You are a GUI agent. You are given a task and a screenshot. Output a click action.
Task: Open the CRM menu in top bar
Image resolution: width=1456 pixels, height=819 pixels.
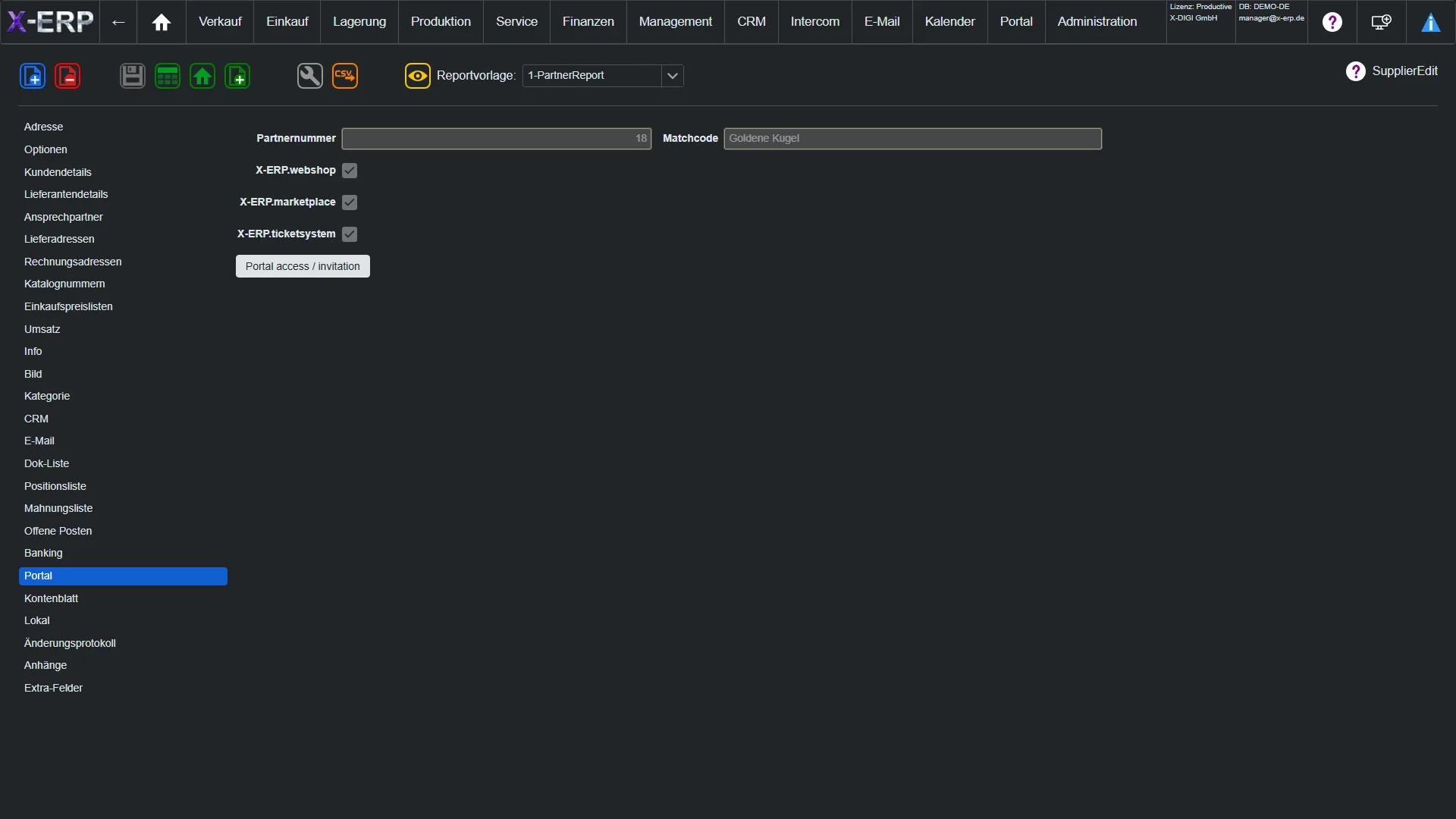click(x=752, y=22)
